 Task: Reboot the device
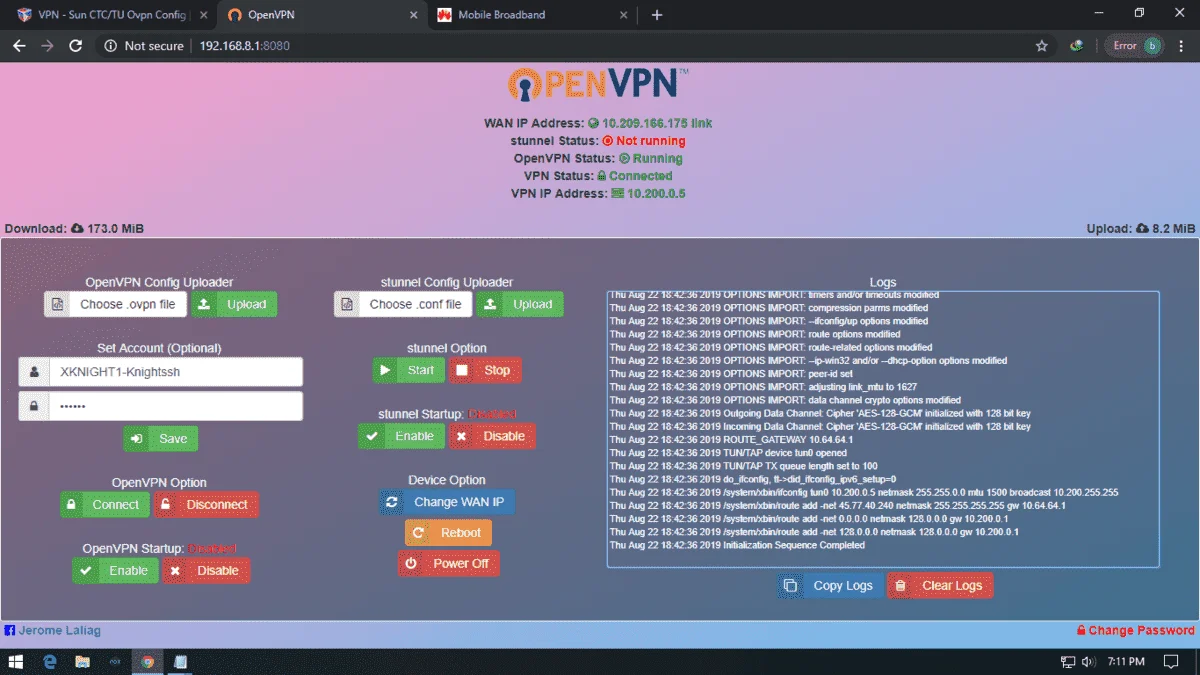pyautogui.click(x=448, y=533)
